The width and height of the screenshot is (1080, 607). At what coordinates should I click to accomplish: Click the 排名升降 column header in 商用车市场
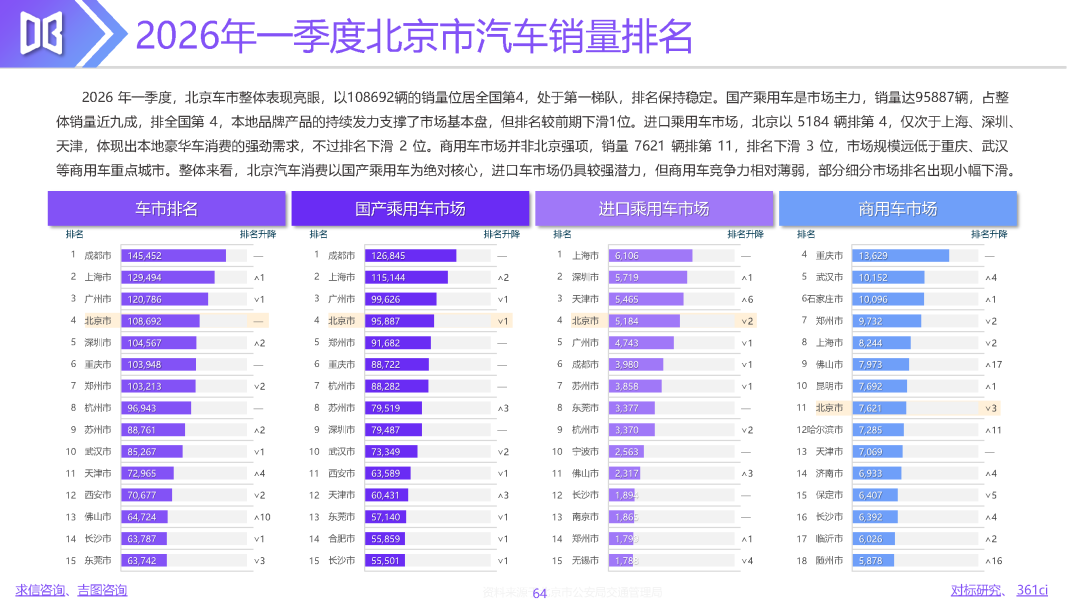[x=989, y=234]
